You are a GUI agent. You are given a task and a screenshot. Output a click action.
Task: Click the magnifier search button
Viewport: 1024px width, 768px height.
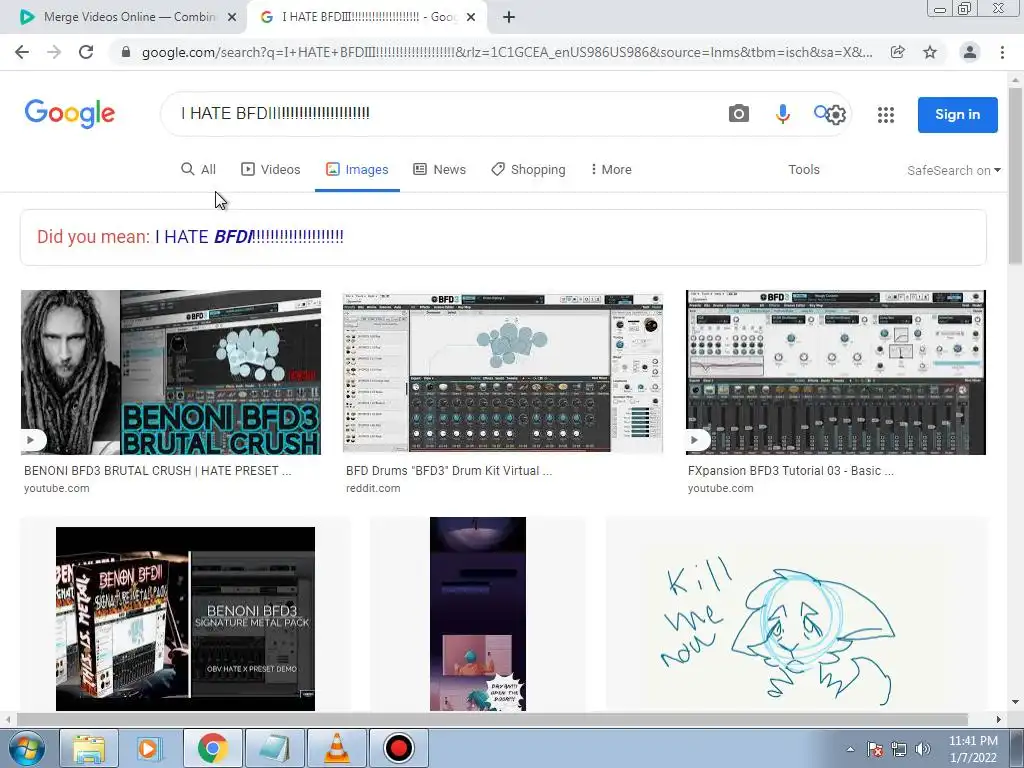coord(820,112)
